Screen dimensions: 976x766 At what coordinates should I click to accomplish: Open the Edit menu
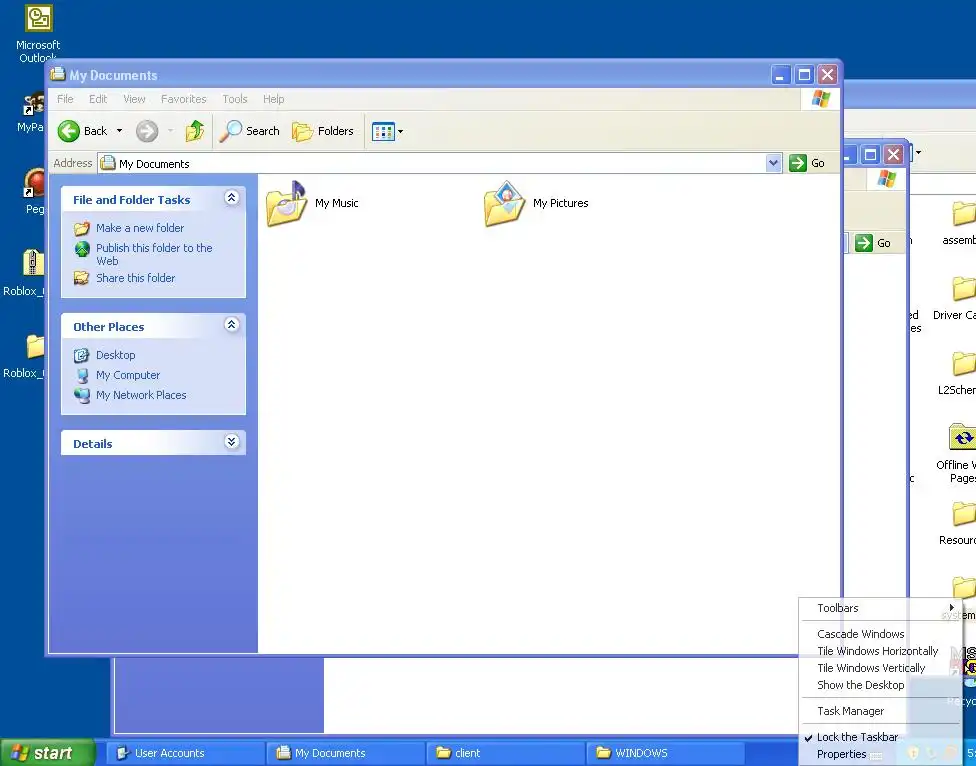(x=98, y=99)
